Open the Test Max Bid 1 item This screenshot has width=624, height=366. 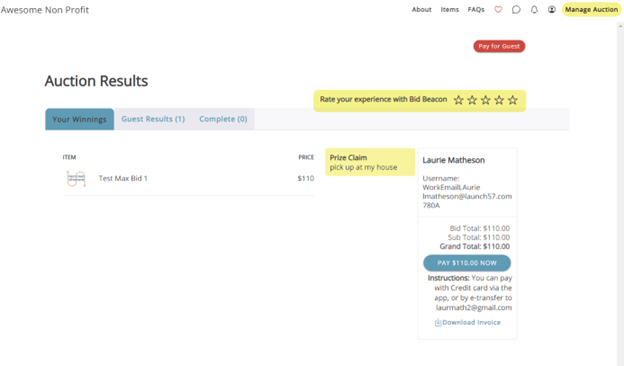tap(123, 178)
